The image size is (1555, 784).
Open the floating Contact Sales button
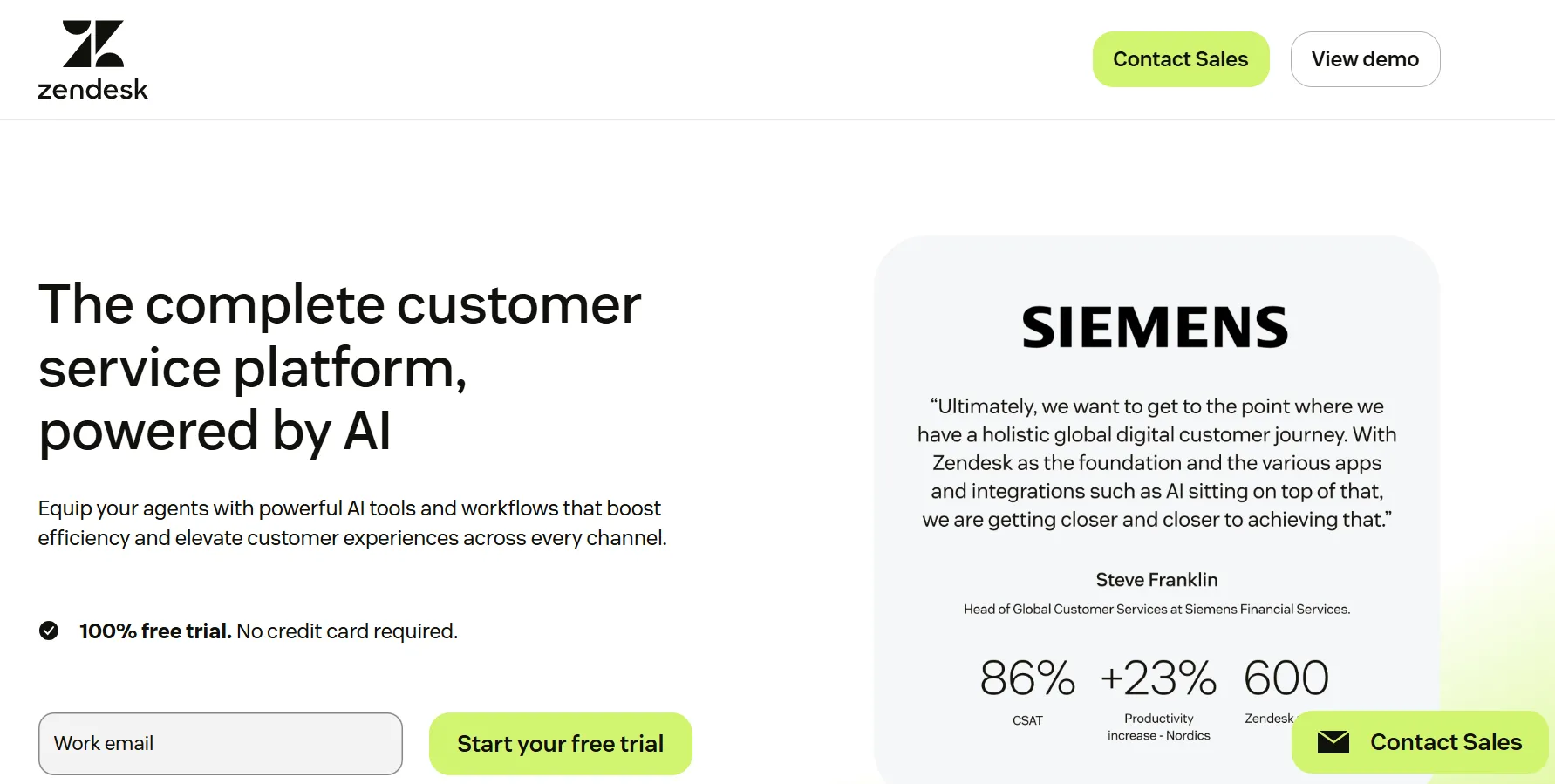coord(1419,741)
